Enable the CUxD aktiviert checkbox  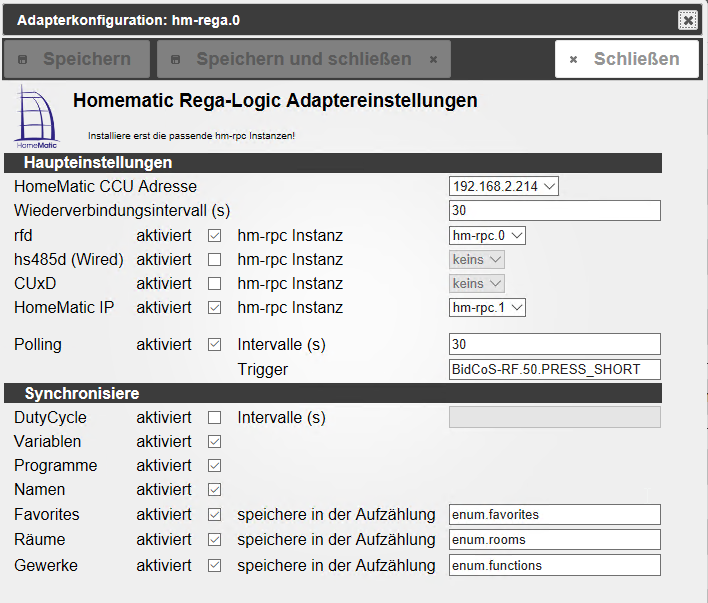pos(214,284)
